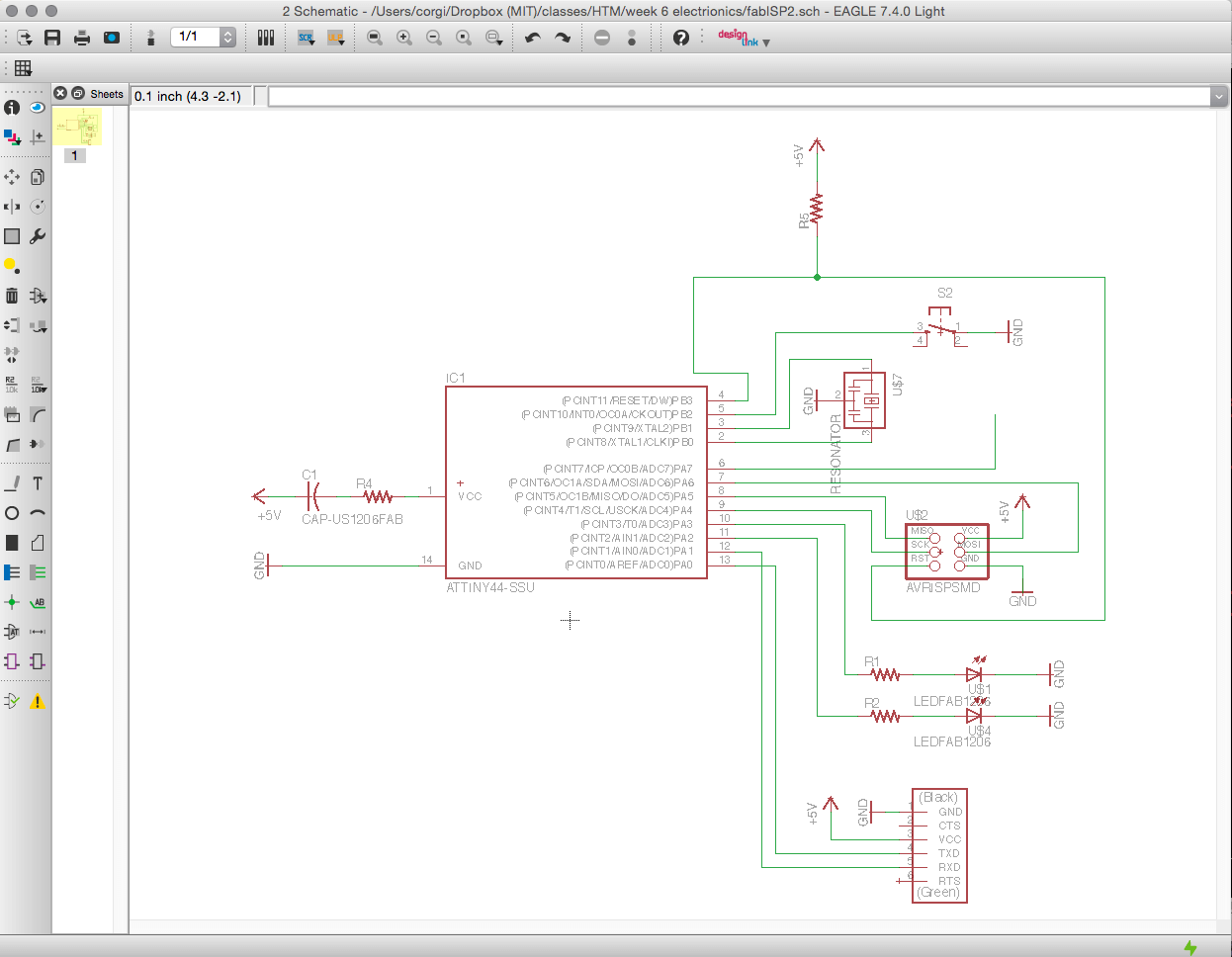The width and height of the screenshot is (1232, 957).
Task: Select the Arc drawing tool
Action: (x=38, y=513)
